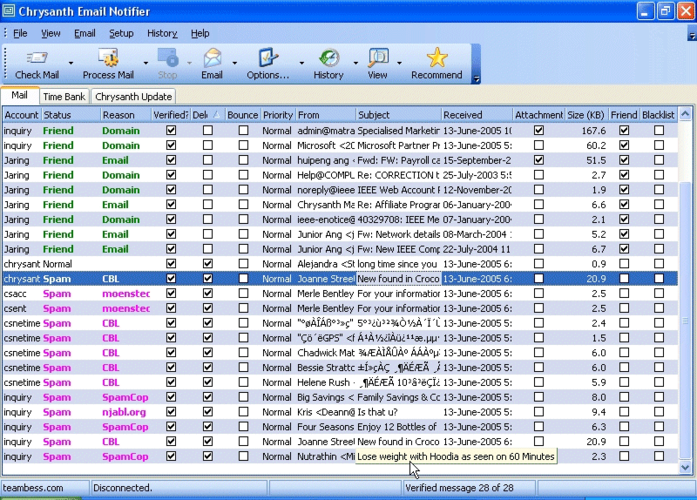Open the Setup menu
697x500 pixels.
121,33
